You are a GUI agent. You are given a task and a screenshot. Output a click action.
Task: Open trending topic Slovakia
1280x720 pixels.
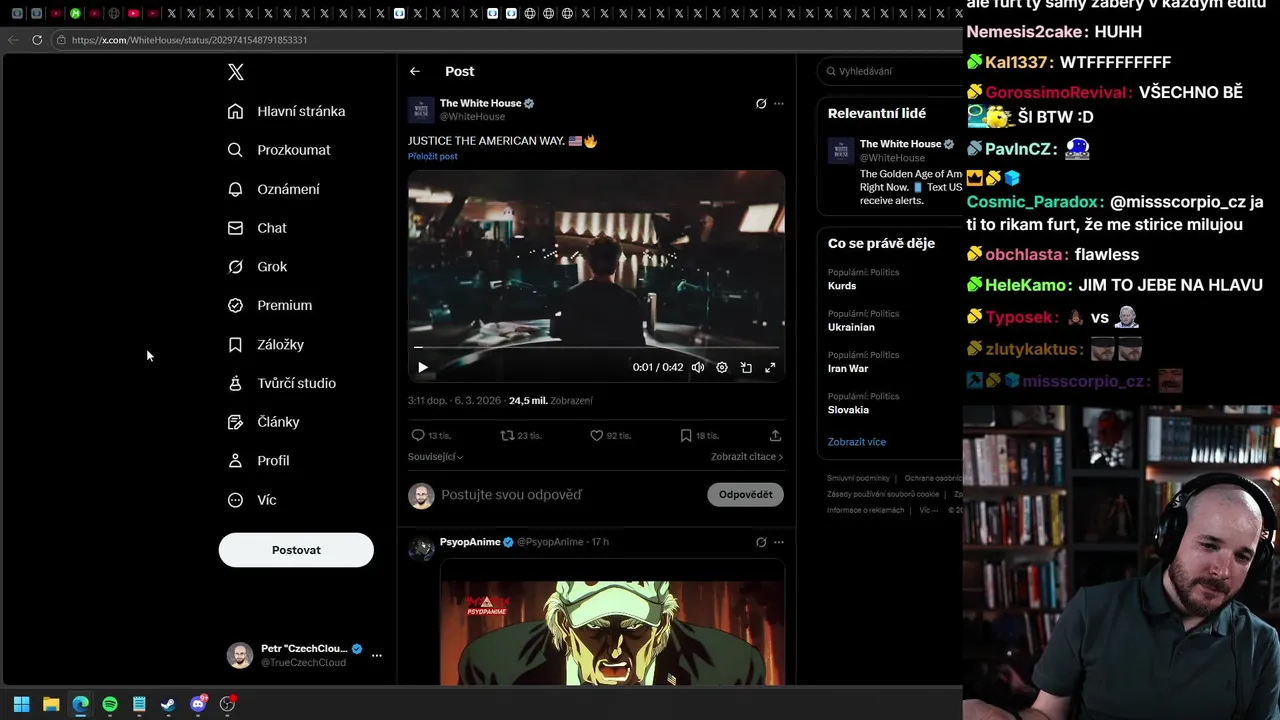[848, 410]
